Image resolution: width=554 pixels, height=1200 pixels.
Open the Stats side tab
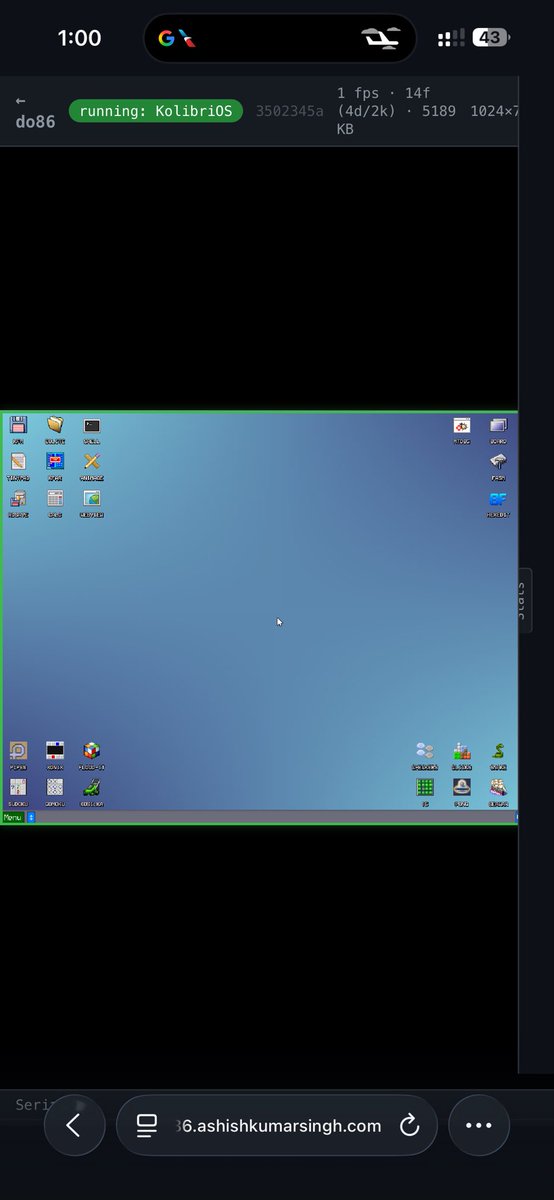coord(522,600)
